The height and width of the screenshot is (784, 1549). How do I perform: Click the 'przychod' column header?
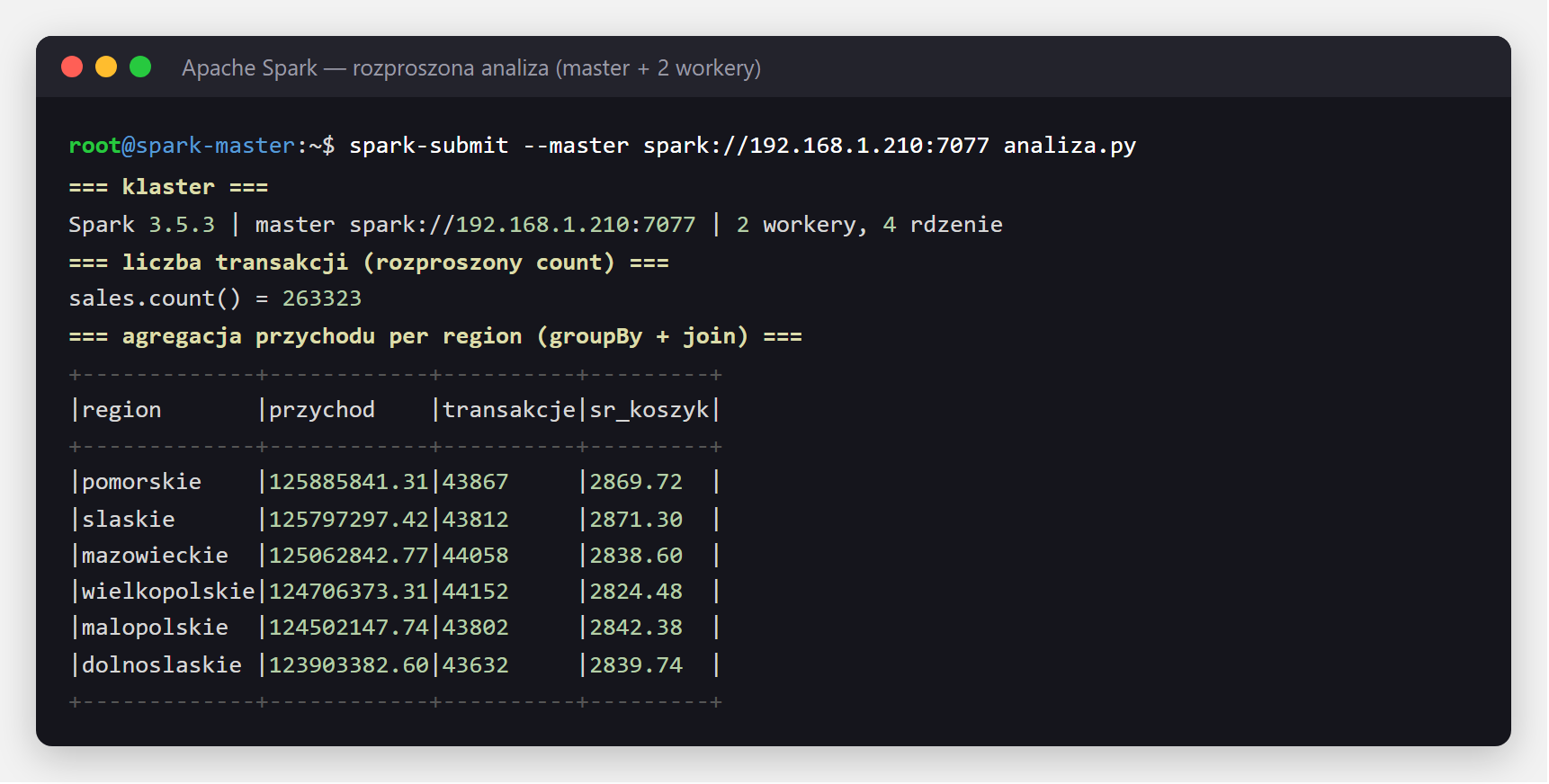322,410
